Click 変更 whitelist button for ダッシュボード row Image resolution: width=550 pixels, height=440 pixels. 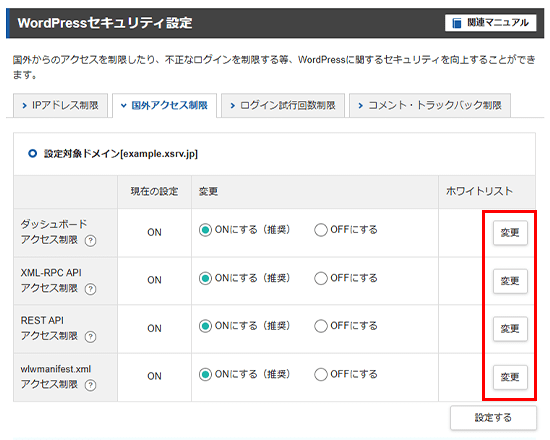click(510, 233)
